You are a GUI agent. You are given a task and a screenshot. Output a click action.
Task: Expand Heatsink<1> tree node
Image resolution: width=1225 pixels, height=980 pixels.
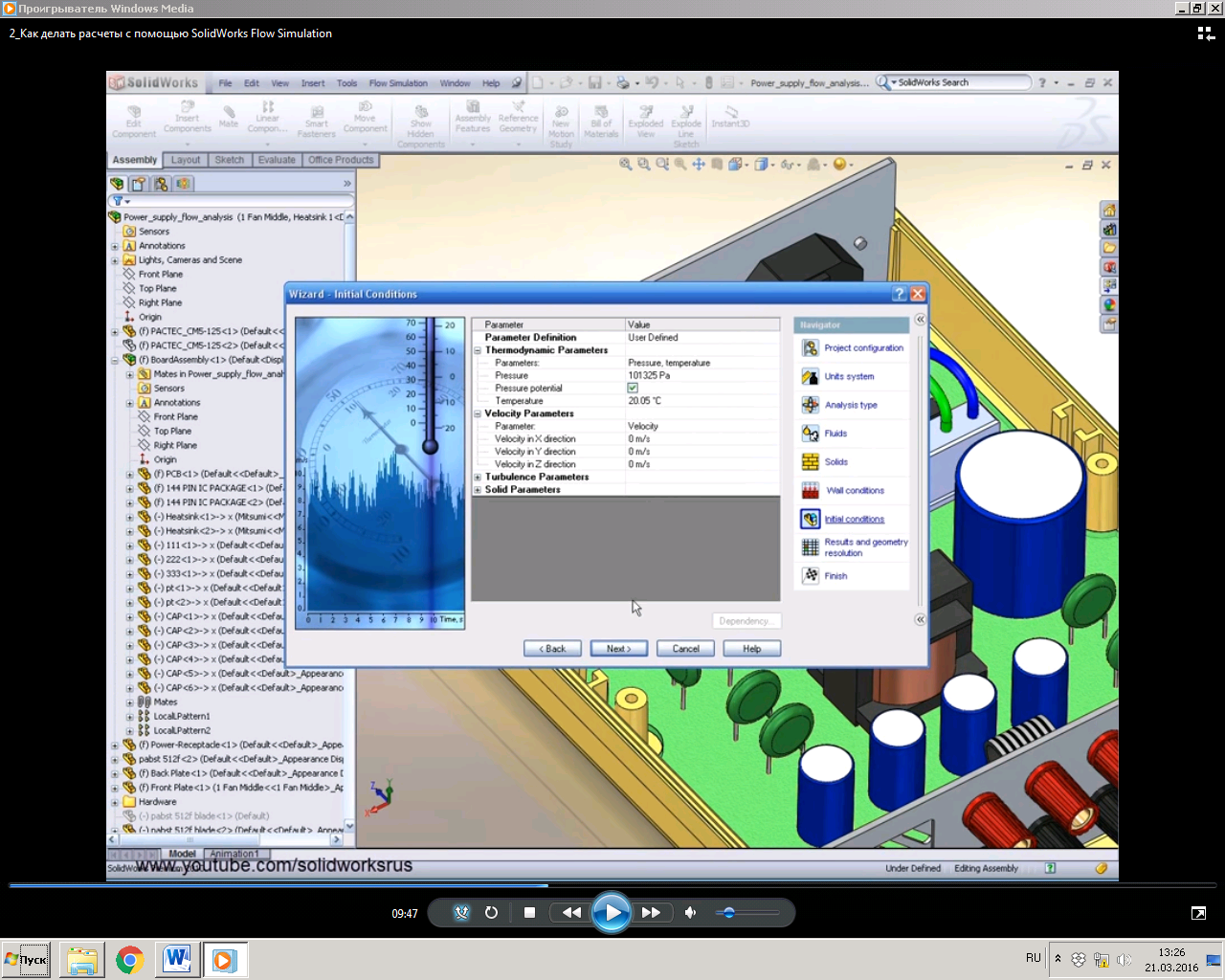[130, 517]
